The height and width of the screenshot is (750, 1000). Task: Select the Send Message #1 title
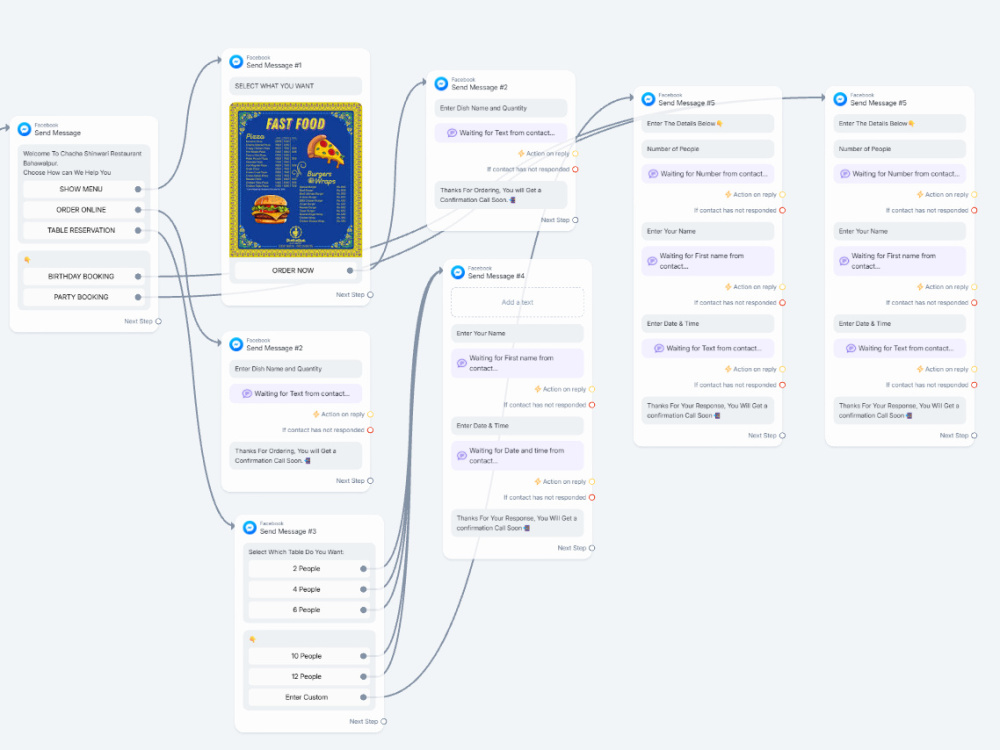tap(274, 66)
